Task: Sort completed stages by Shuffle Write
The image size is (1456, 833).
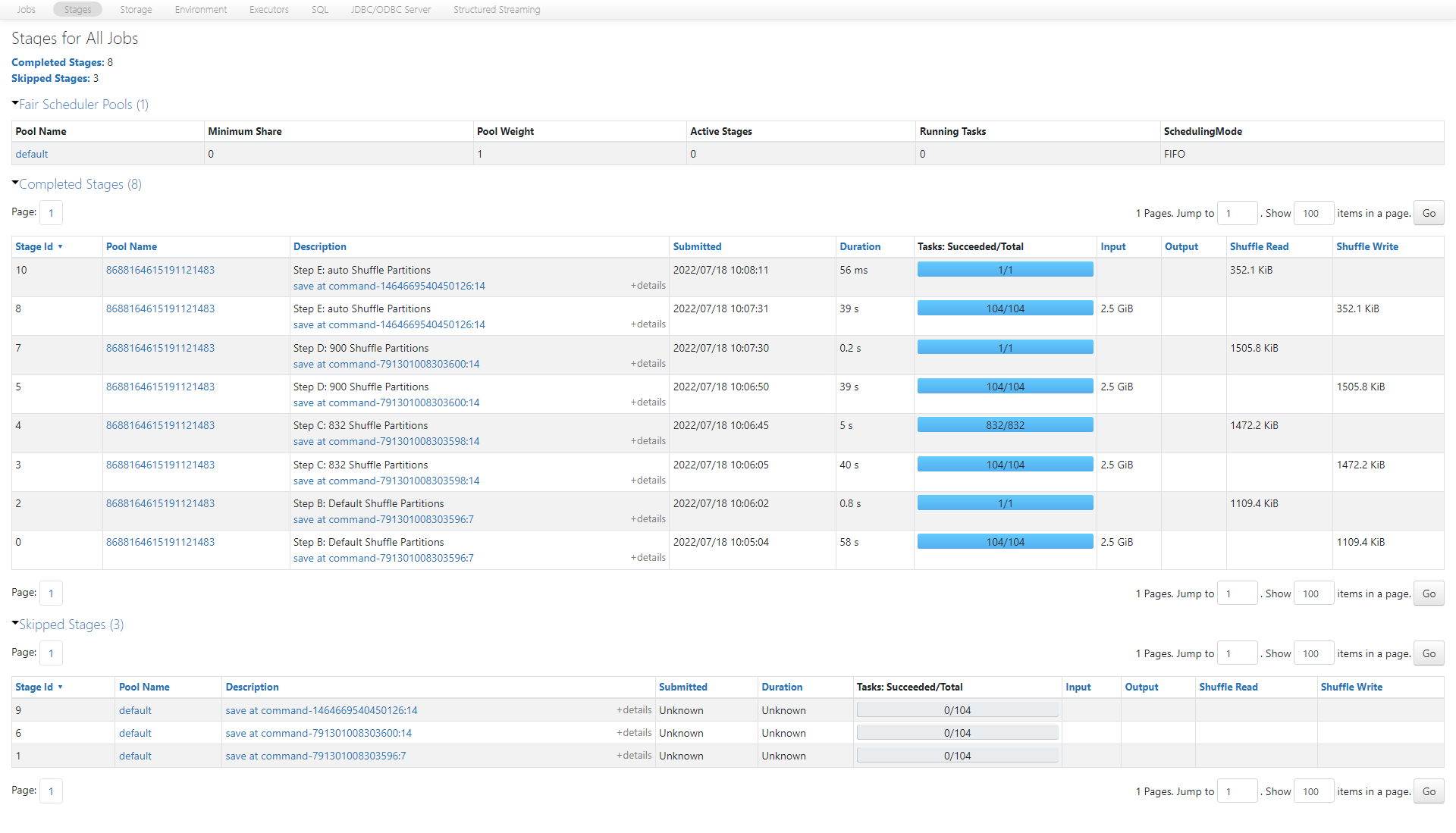Action: coord(1367,246)
